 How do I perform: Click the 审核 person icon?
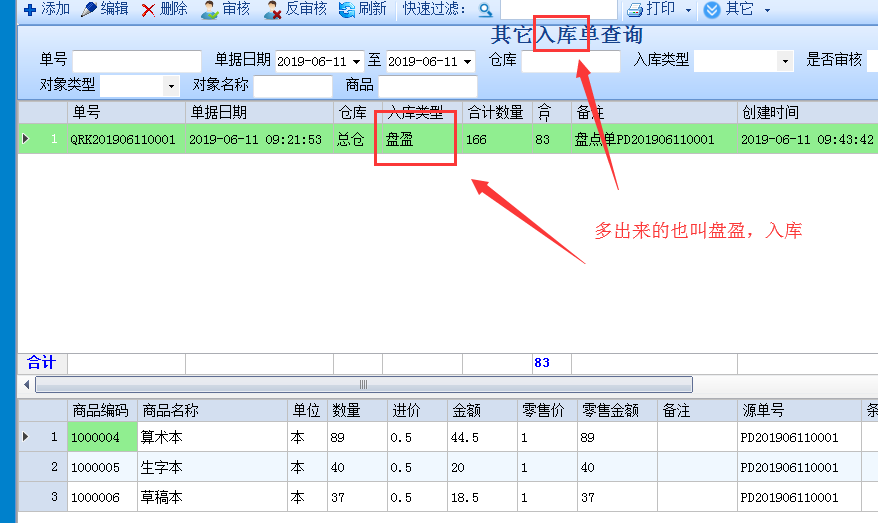[x=209, y=10]
